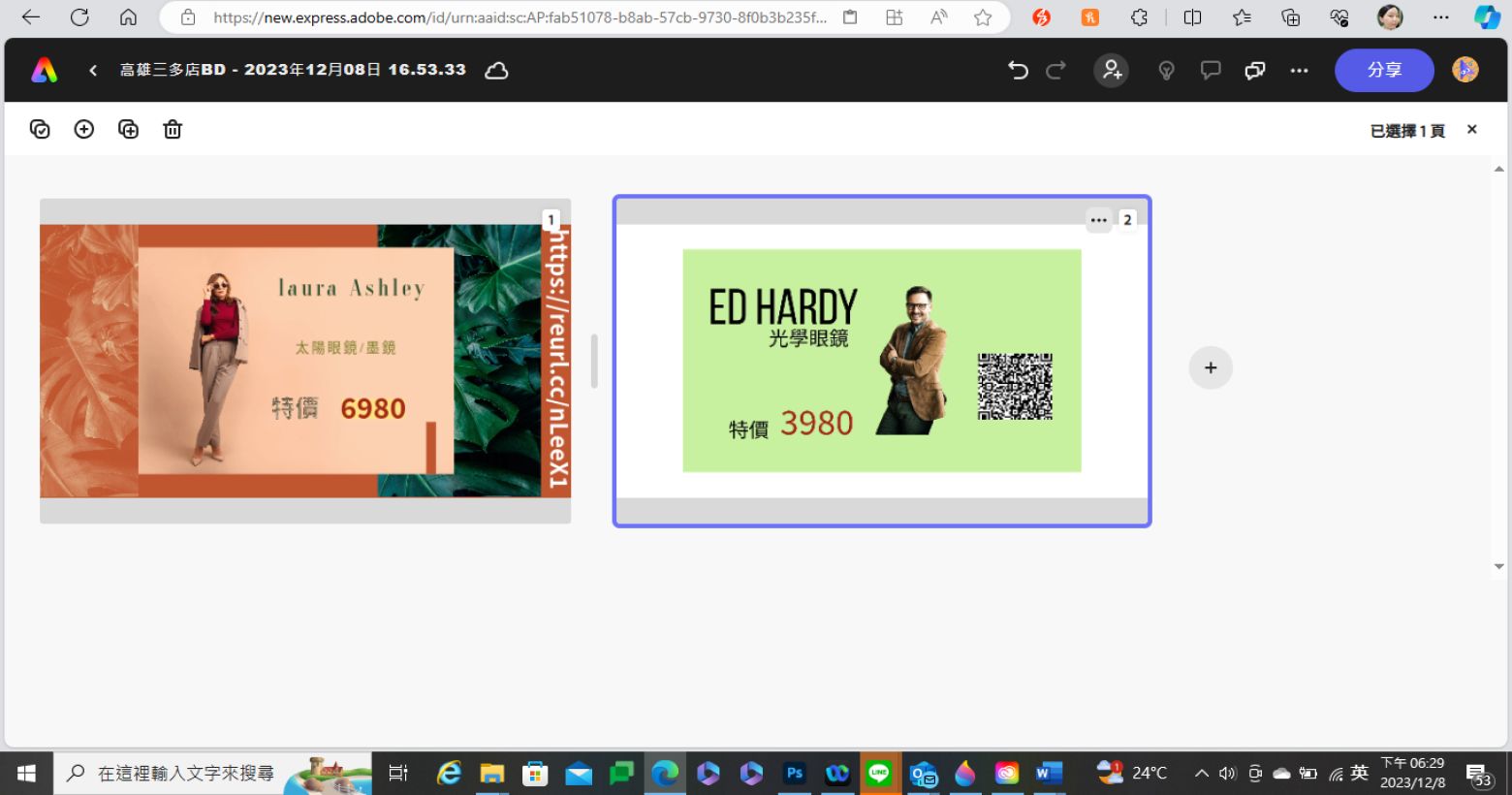Close the 已選擇 1 頁 selection bar
Screen dimensions: 1512x795
(x=1471, y=129)
